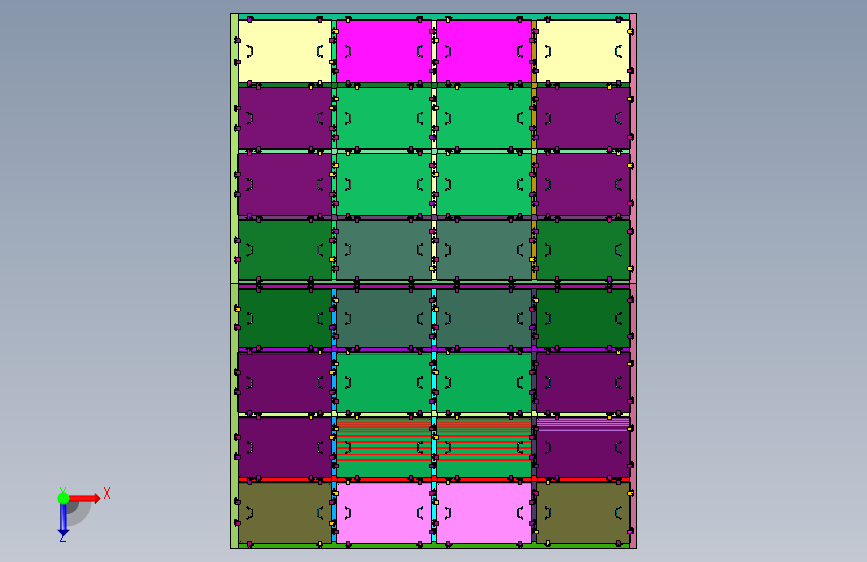Pick the purple panel with light violet stripes
Screen dimensions: 867x562
[583, 447]
